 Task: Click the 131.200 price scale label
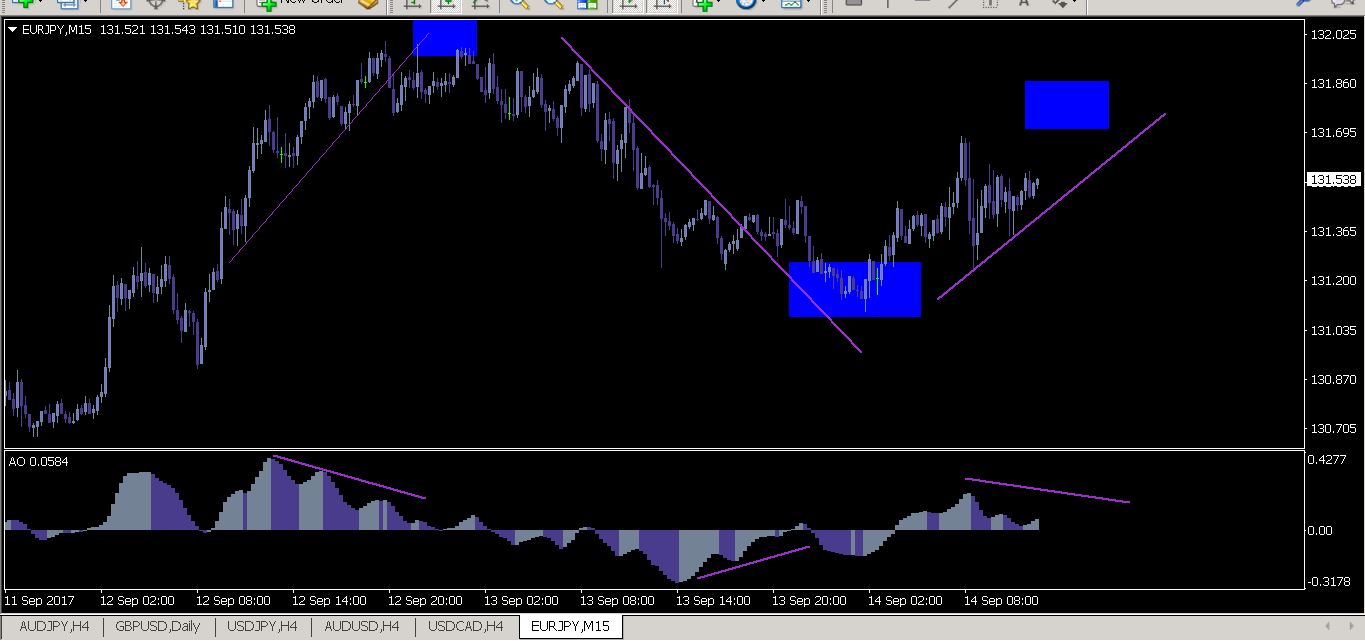1333,281
